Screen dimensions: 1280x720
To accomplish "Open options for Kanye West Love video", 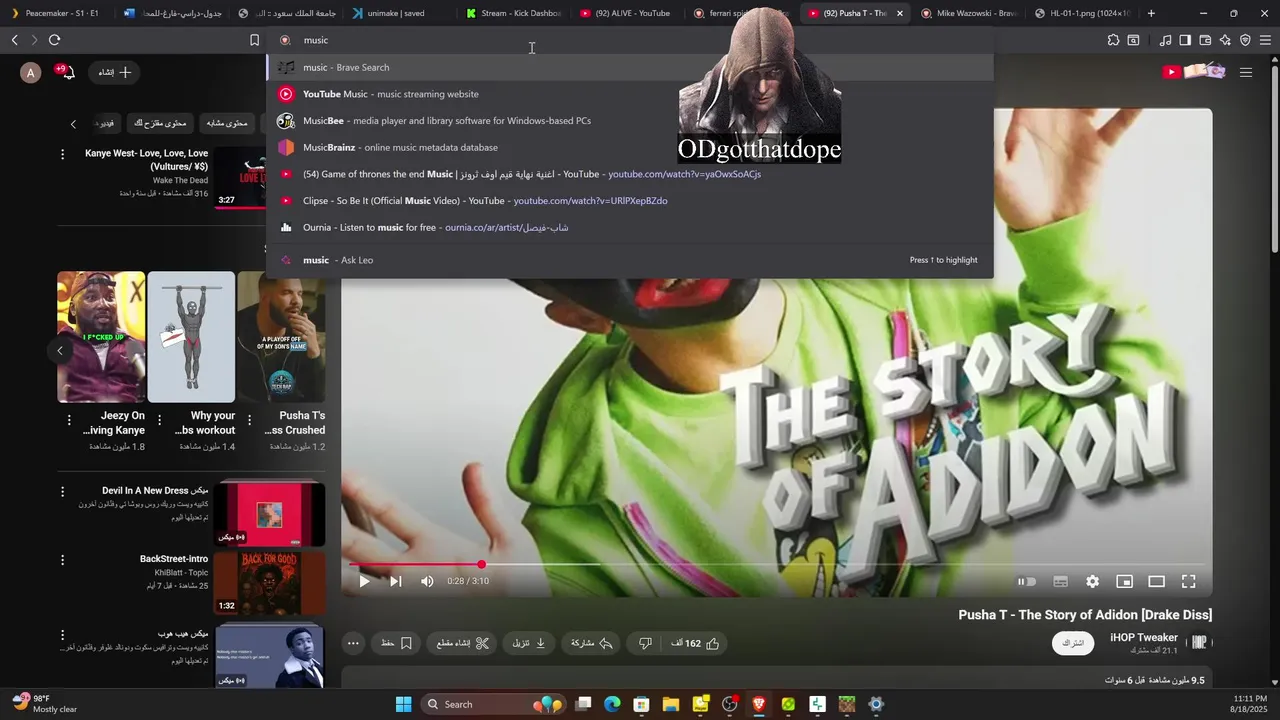I will [62, 154].
